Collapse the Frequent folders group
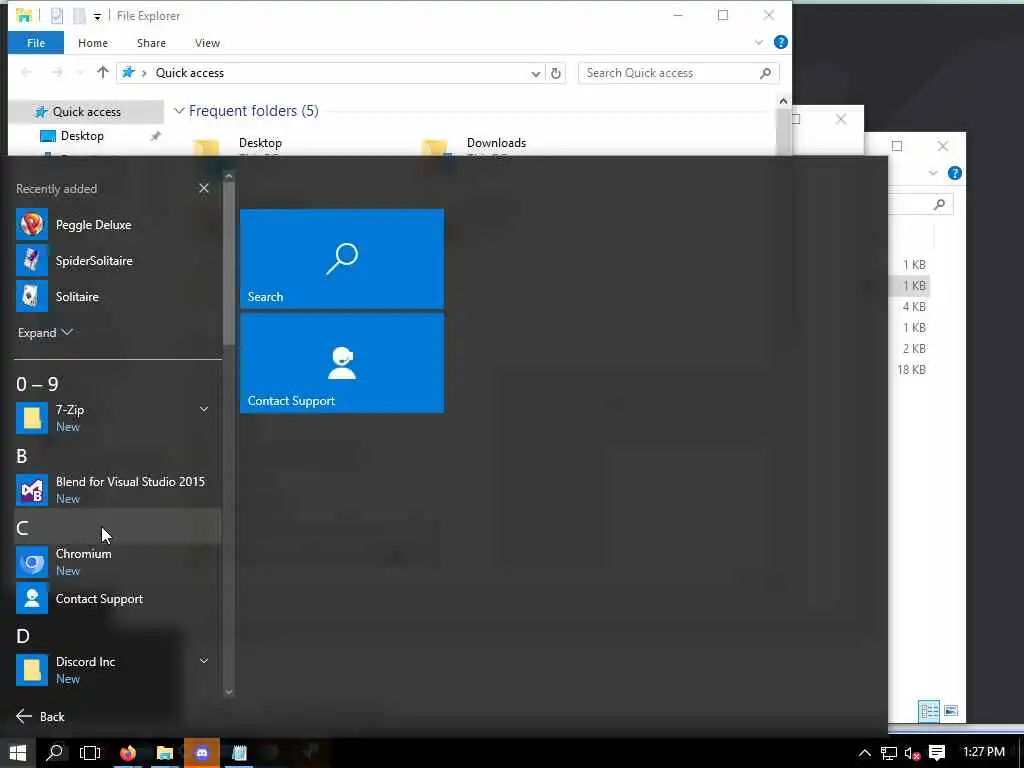The image size is (1024, 768). [179, 111]
